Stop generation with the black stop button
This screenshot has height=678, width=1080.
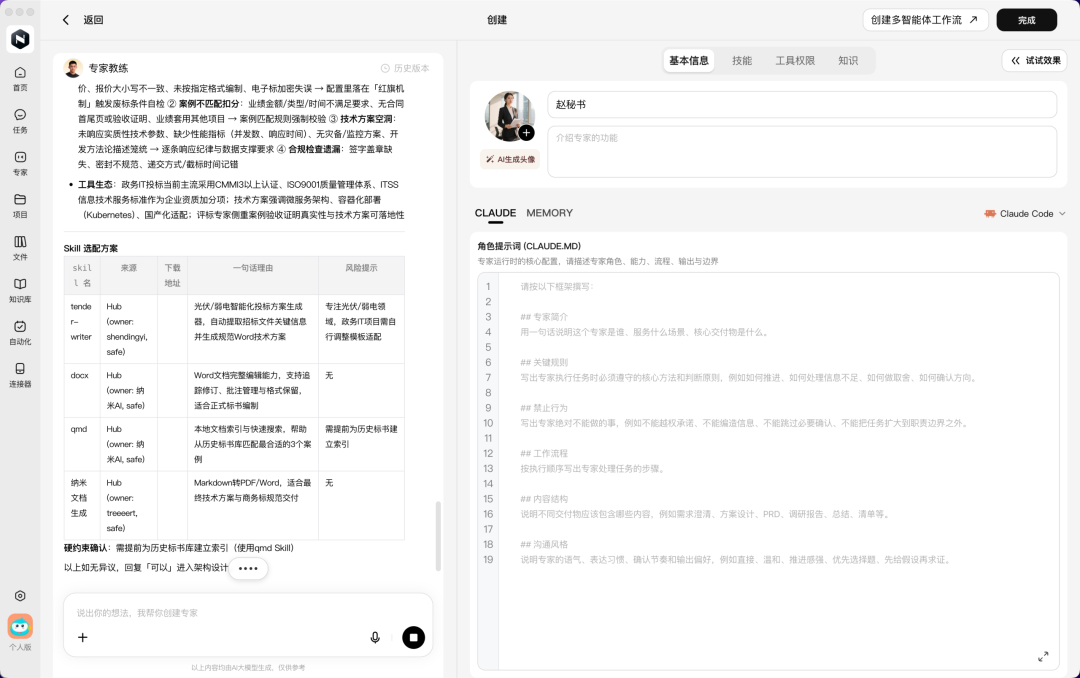coord(413,637)
